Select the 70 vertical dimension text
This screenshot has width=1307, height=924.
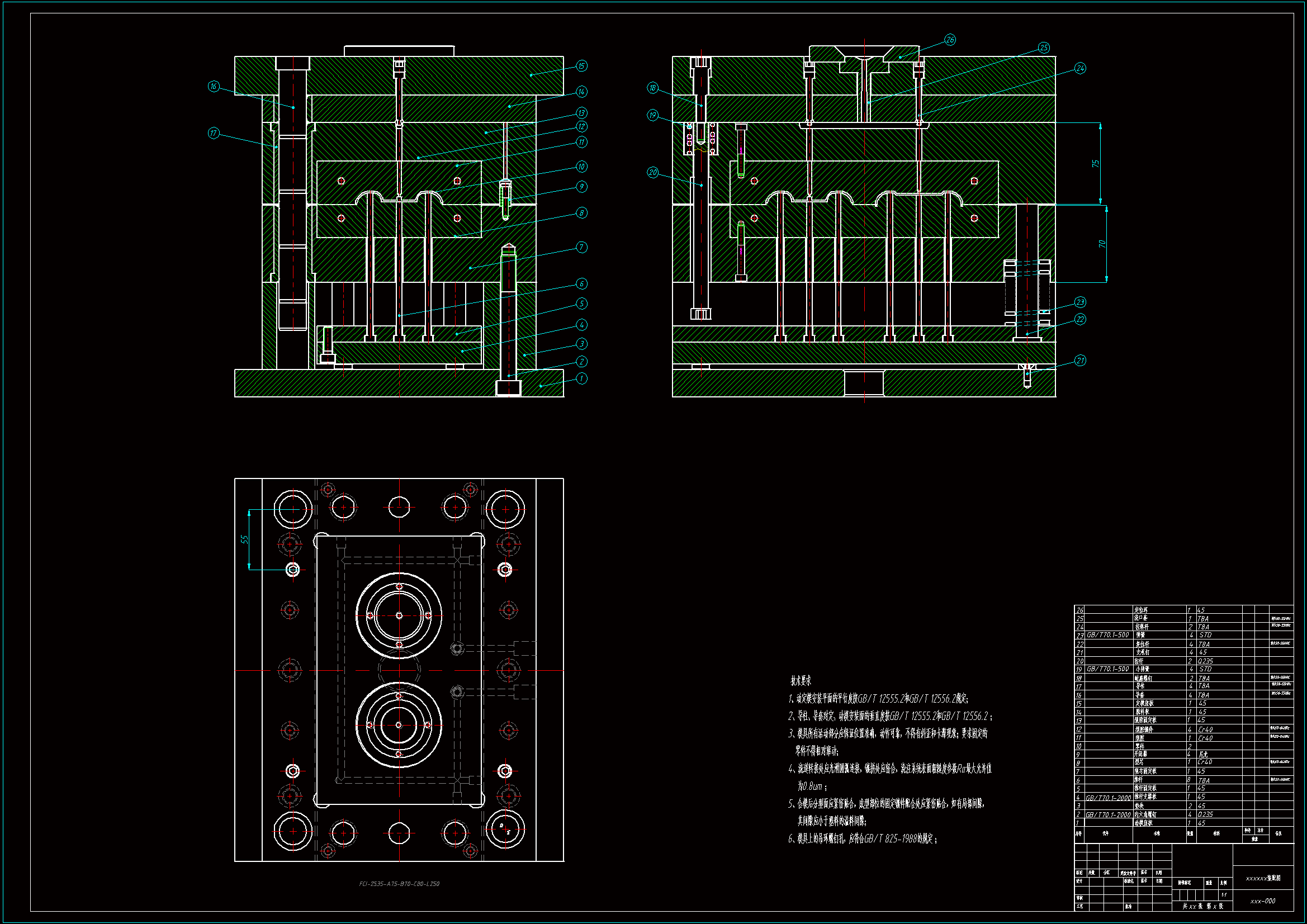click(x=1102, y=244)
